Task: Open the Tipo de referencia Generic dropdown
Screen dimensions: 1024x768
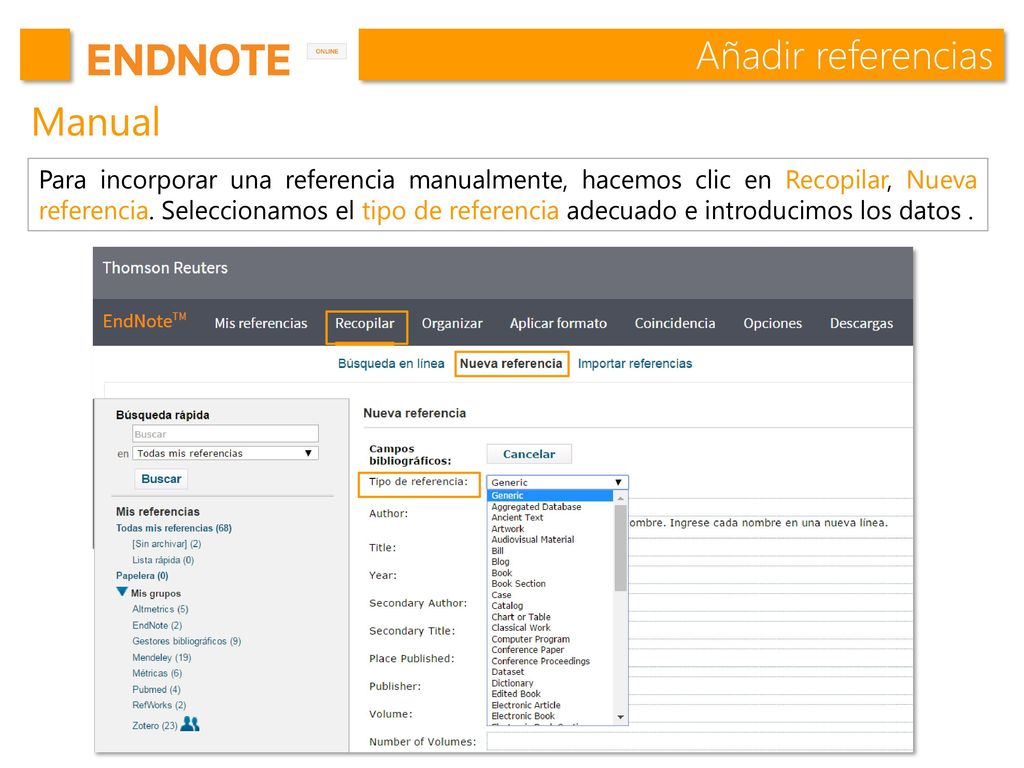Action: (558, 483)
